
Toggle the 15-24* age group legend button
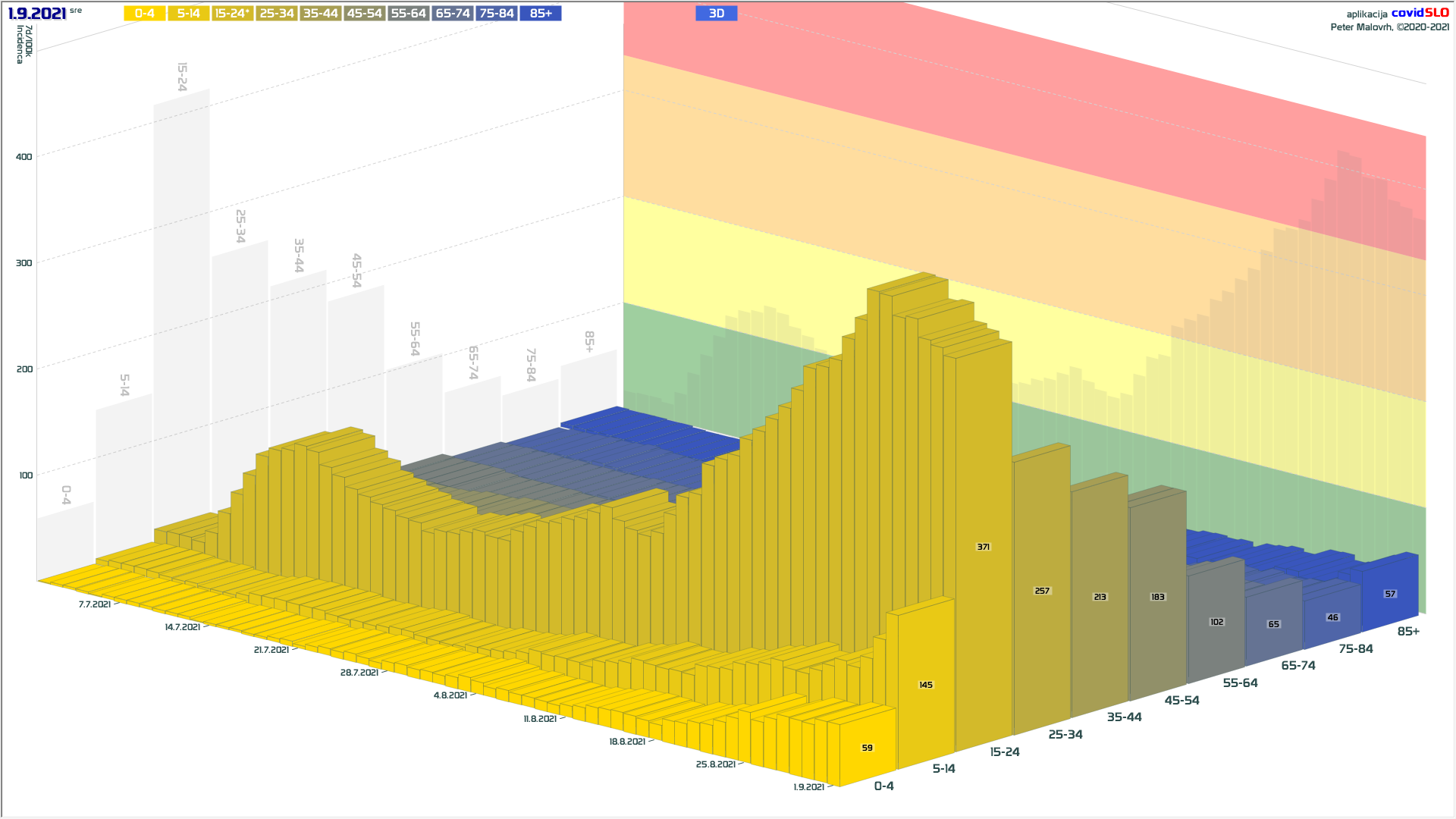pos(232,13)
